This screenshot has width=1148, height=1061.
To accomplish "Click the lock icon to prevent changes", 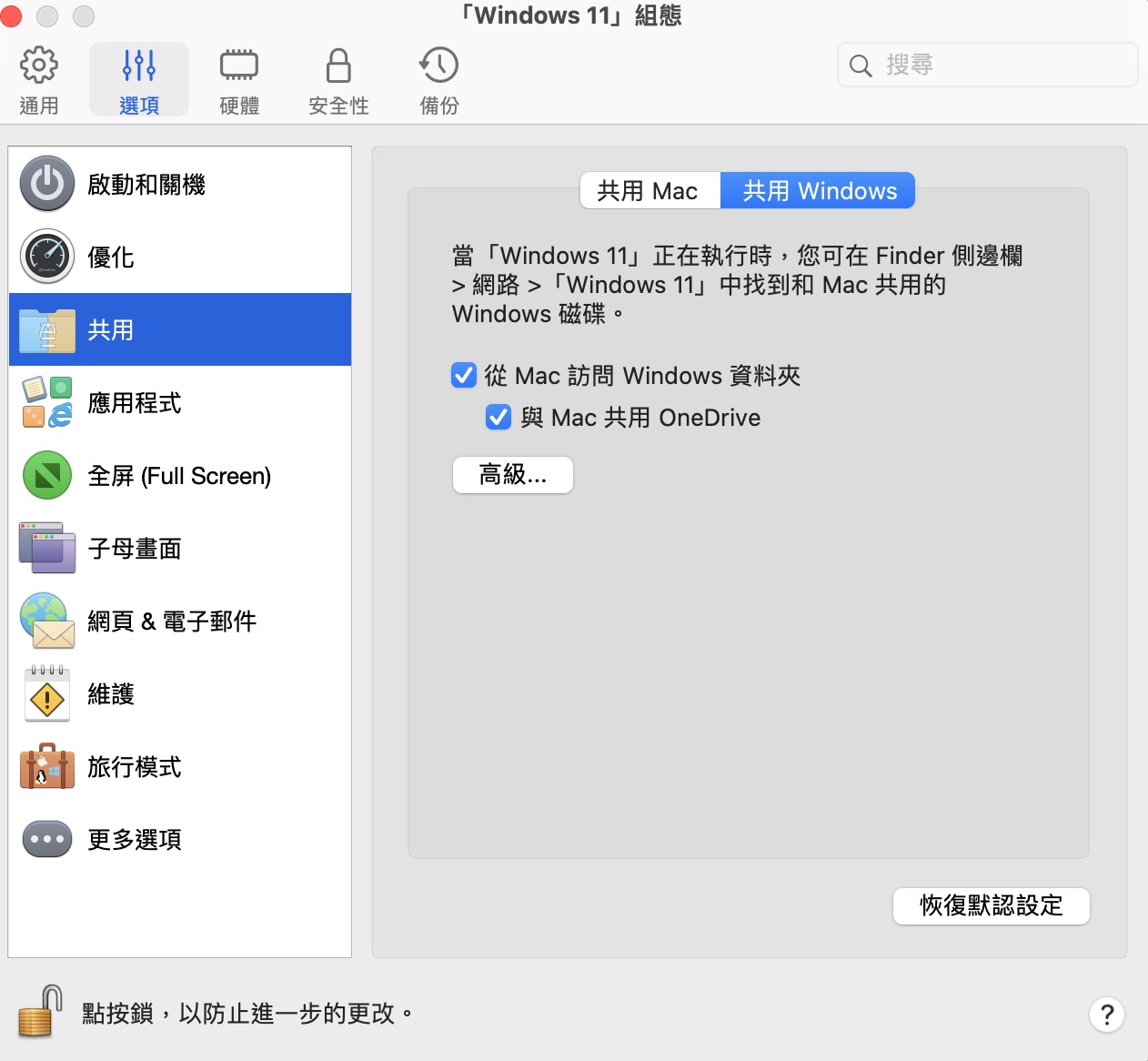I will (40, 1012).
